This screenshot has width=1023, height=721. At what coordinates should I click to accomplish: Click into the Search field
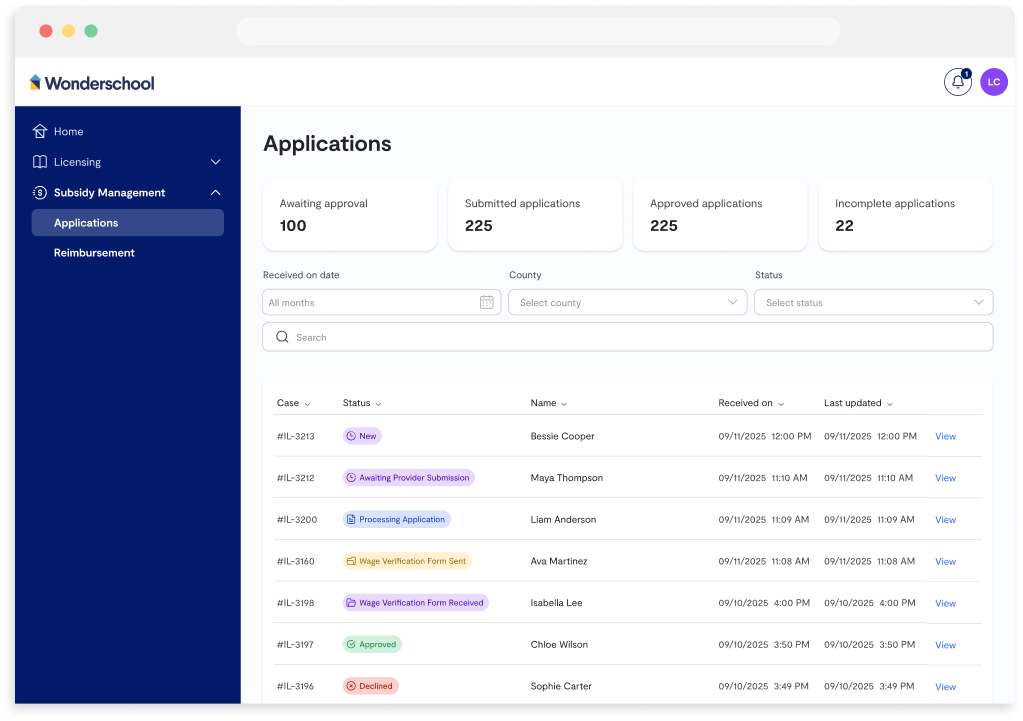click(x=628, y=337)
